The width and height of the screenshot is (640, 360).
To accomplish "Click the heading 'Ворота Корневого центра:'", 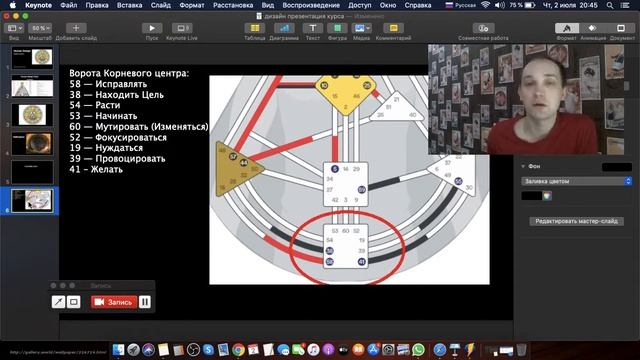I will [x=129, y=73].
